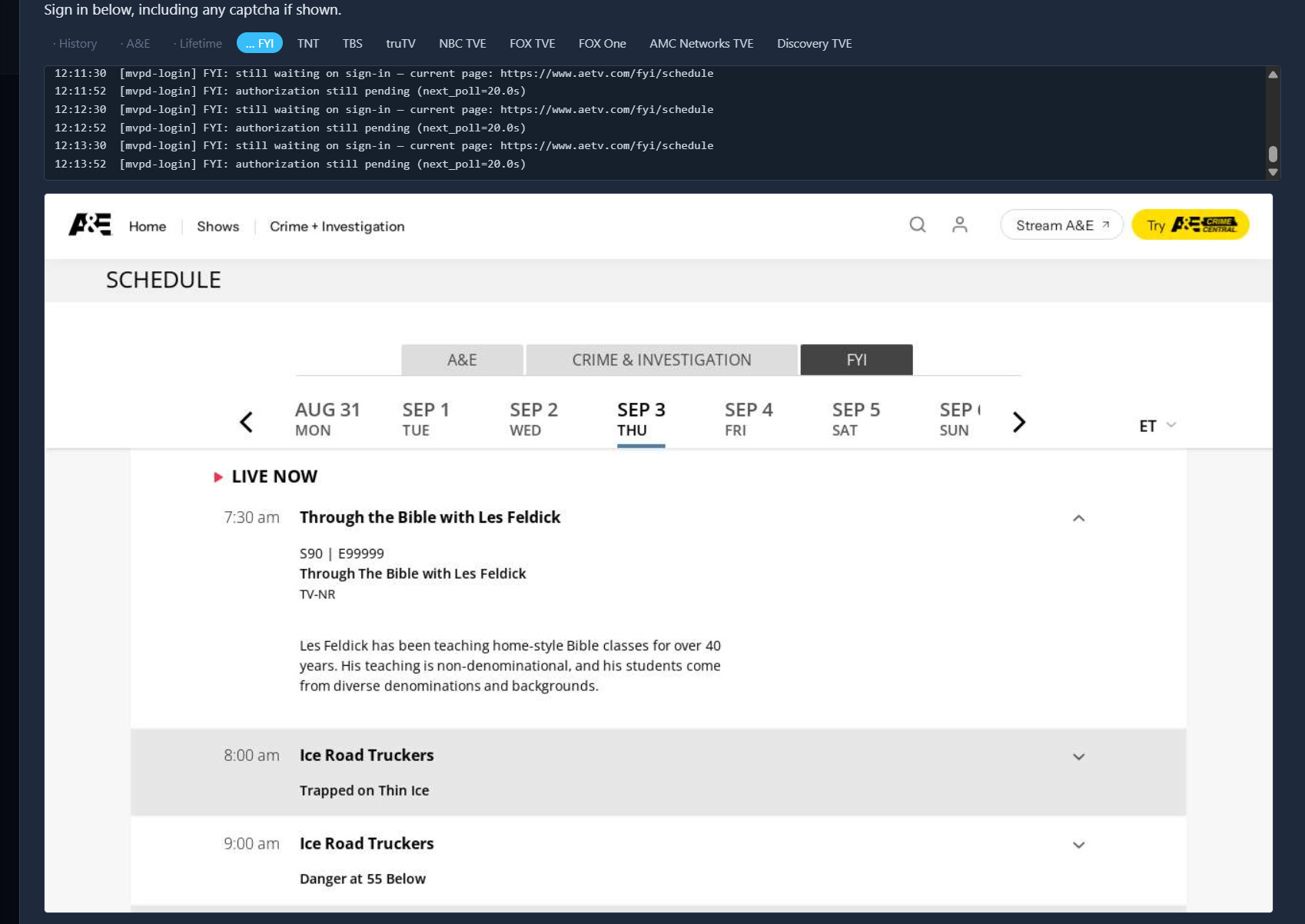This screenshot has height=924, width=1305.
Task: Click the Try Crime Central button
Action: pos(1190,224)
